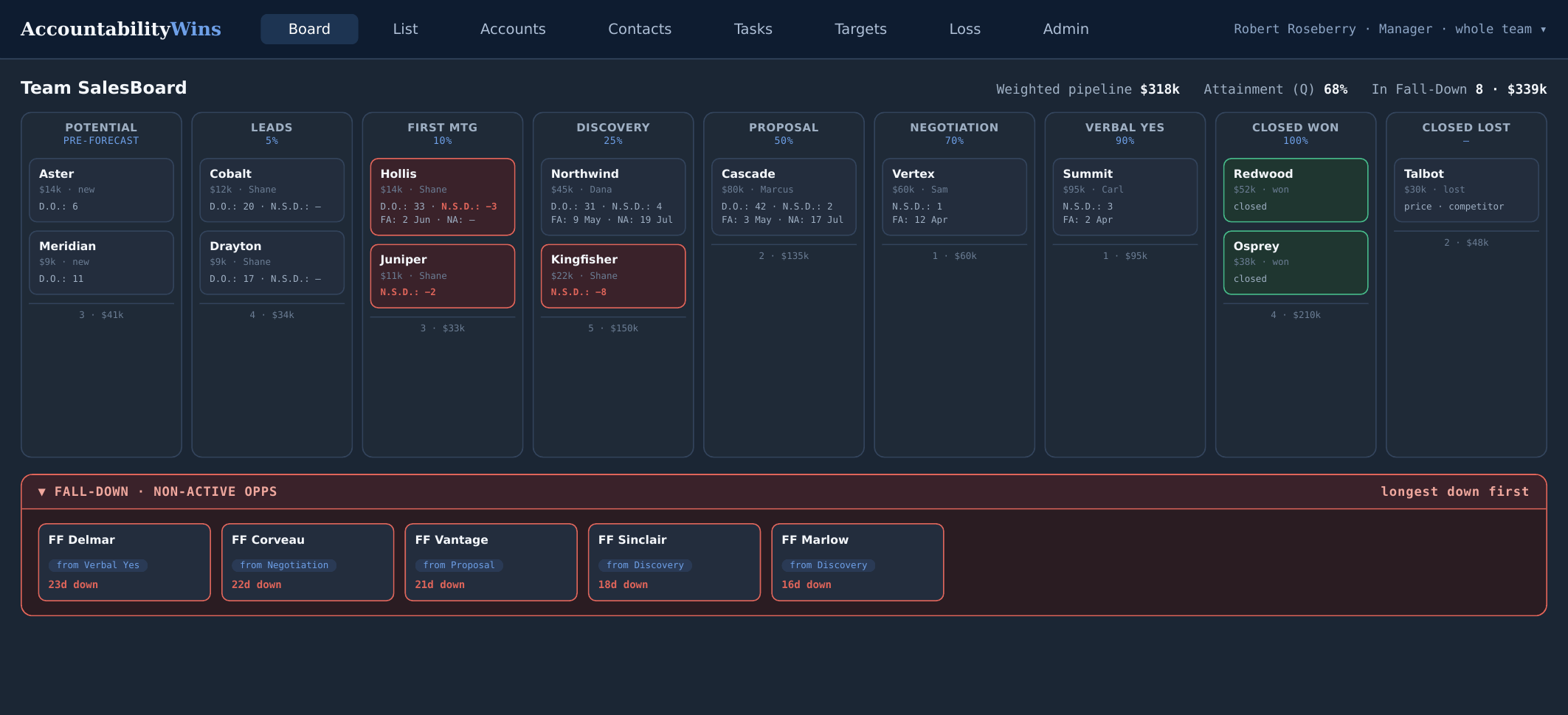
Task: Click the First Mtg total '3 · $33k'
Action: [x=442, y=328]
